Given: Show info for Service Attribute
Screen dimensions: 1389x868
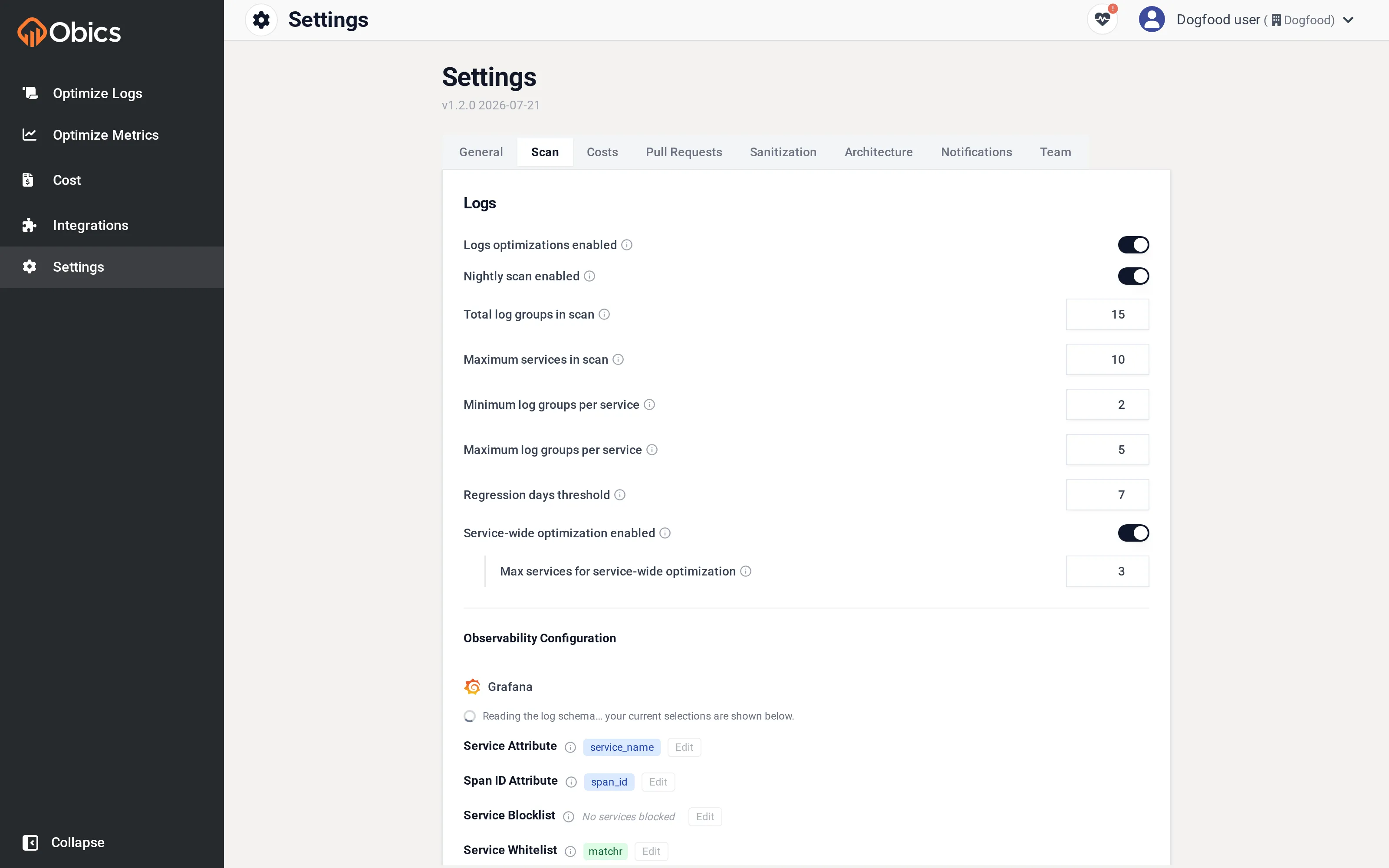Looking at the screenshot, I should pos(570,747).
